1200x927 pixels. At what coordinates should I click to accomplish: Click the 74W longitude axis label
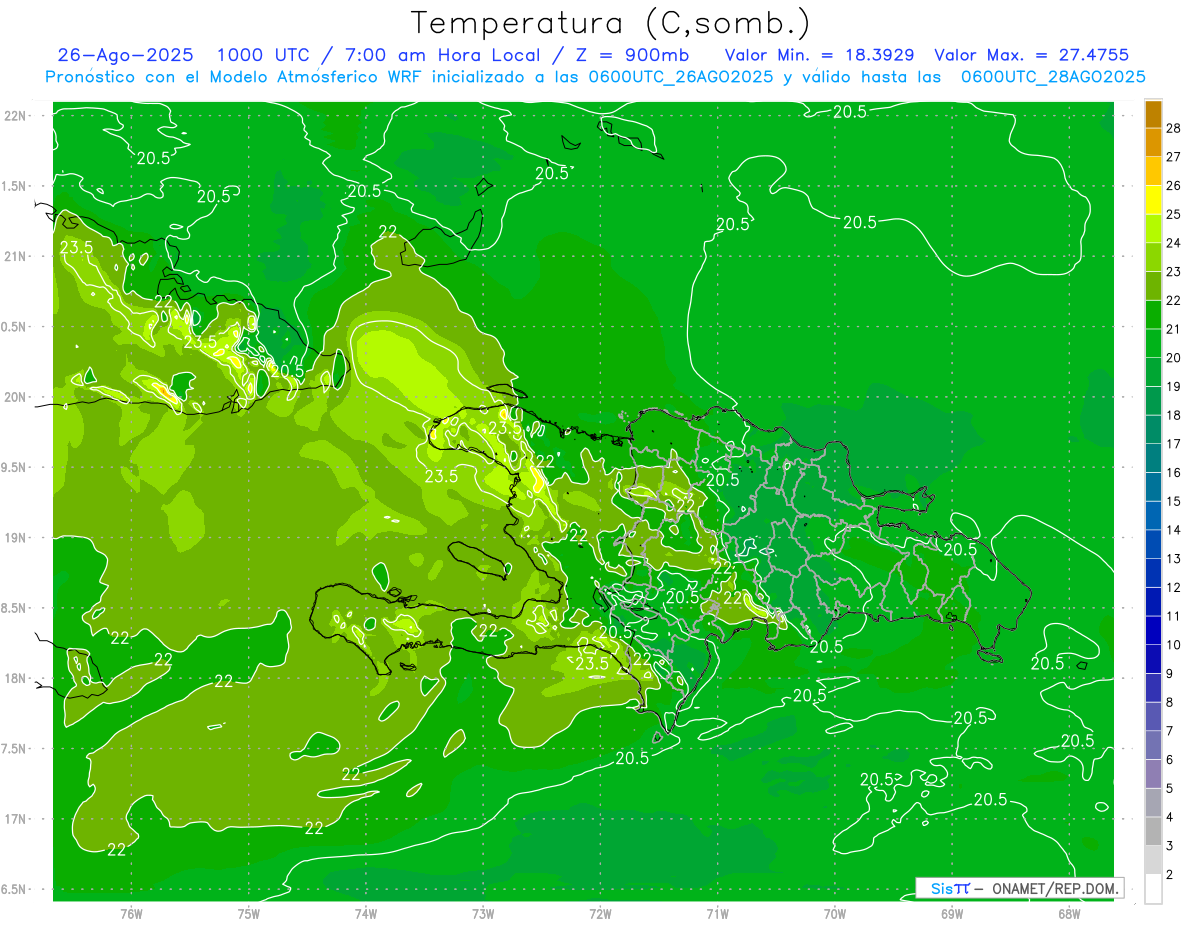(x=365, y=913)
